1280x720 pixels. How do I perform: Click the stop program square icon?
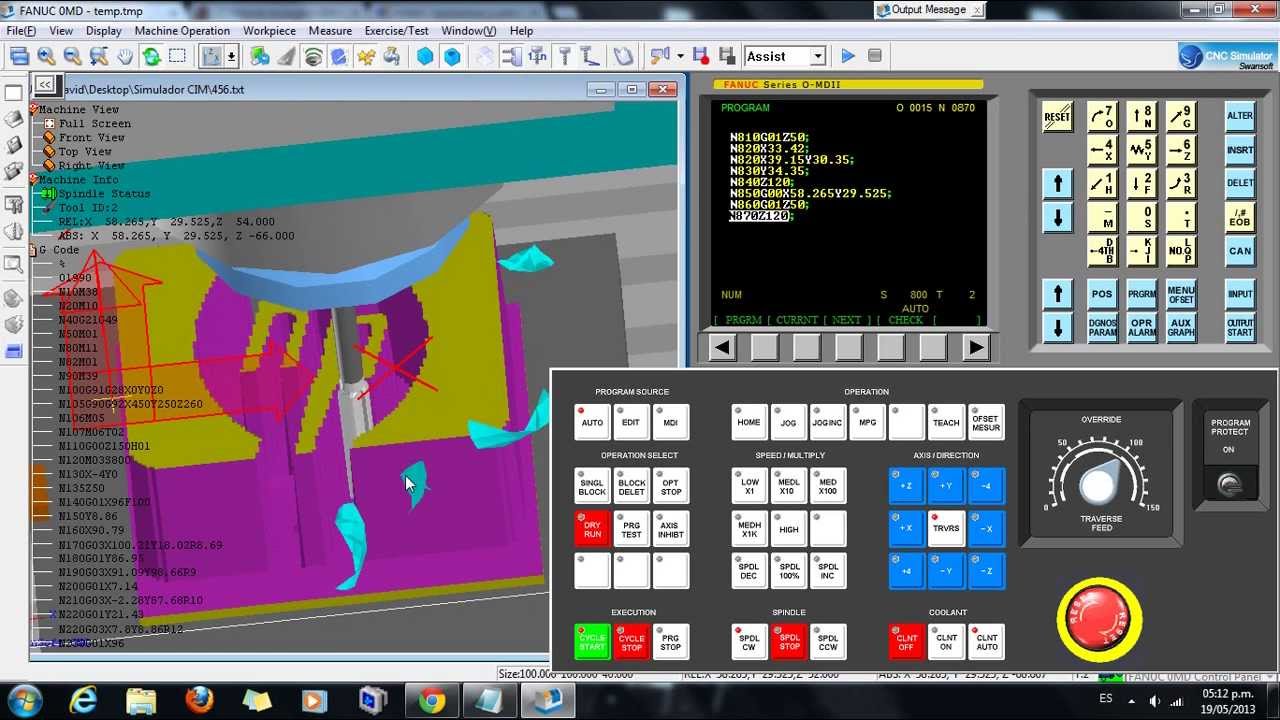click(x=875, y=57)
